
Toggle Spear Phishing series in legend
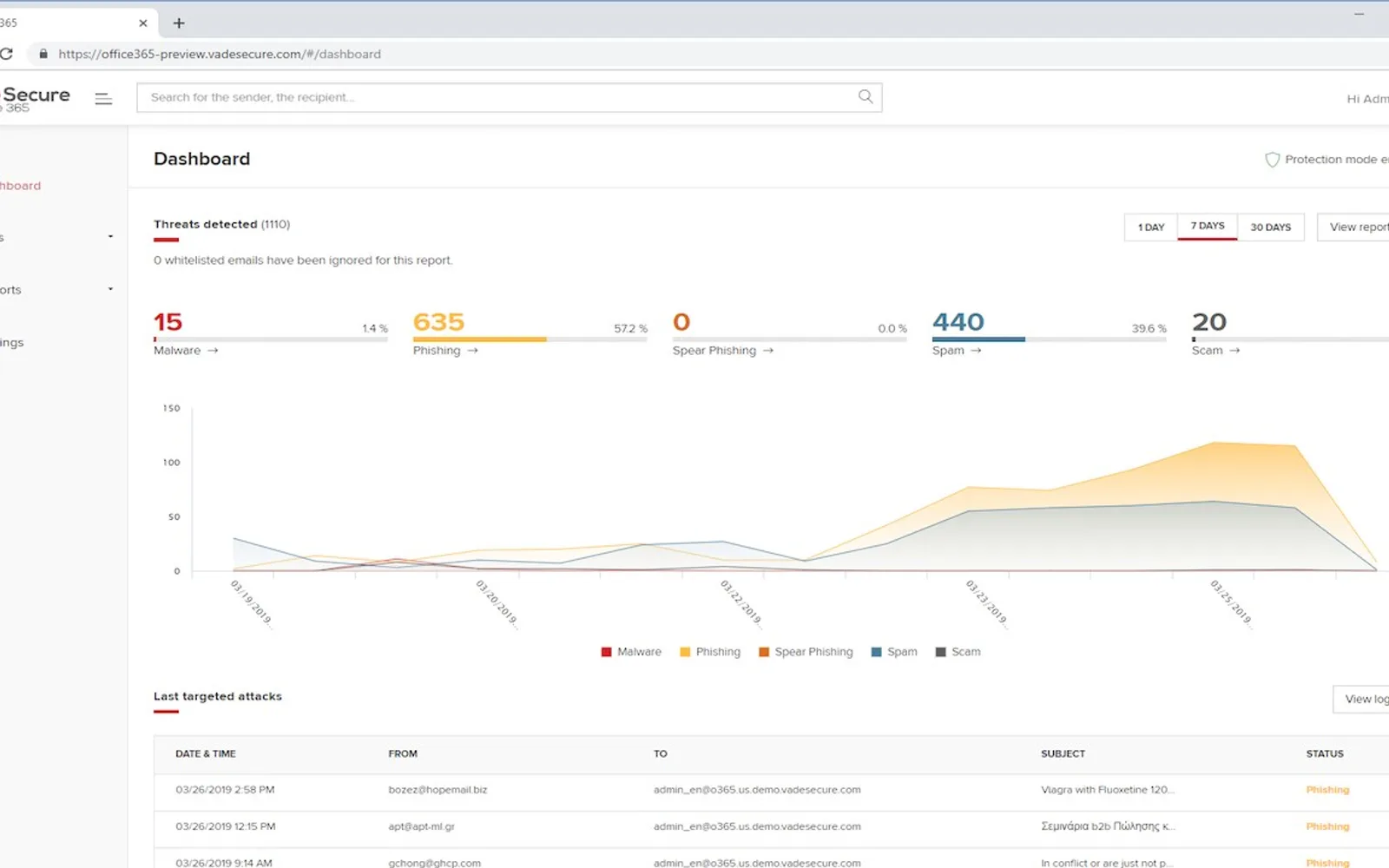point(806,652)
